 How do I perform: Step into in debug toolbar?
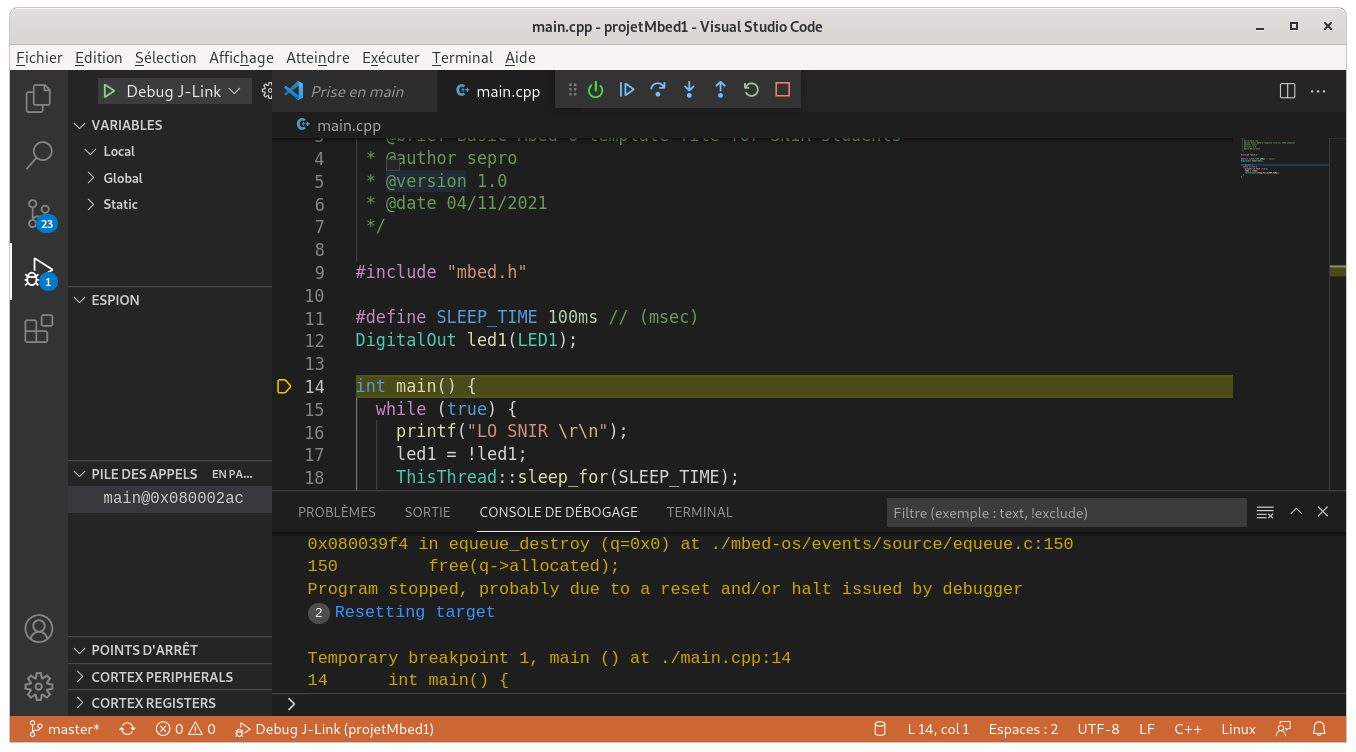click(x=689, y=90)
